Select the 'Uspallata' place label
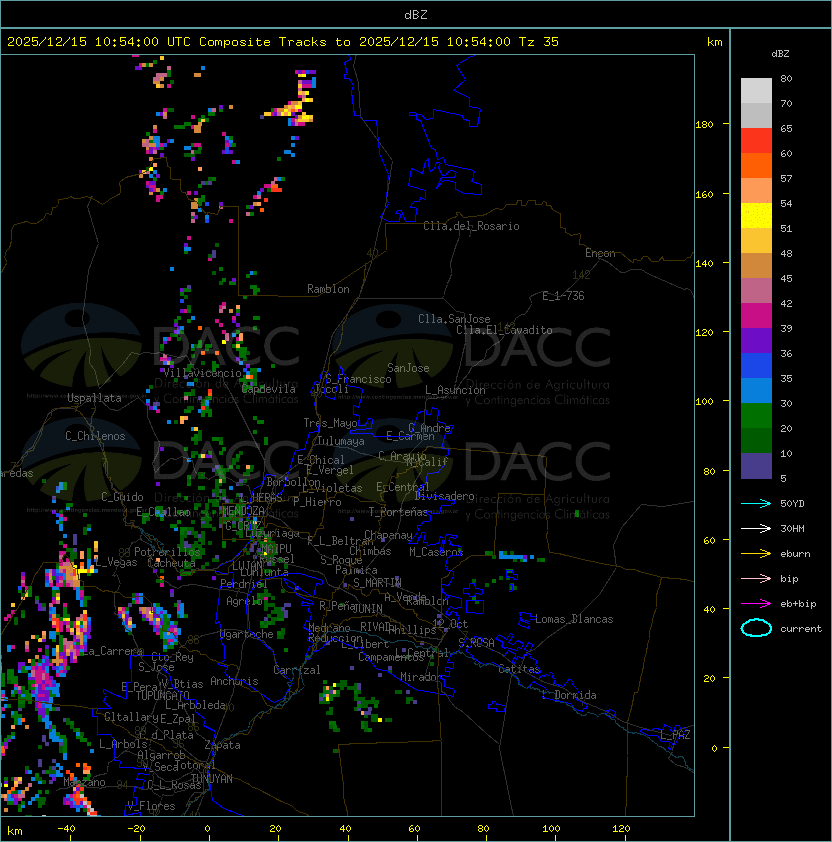The width and height of the screenshot is (832, 842). [x=94, y=398]
